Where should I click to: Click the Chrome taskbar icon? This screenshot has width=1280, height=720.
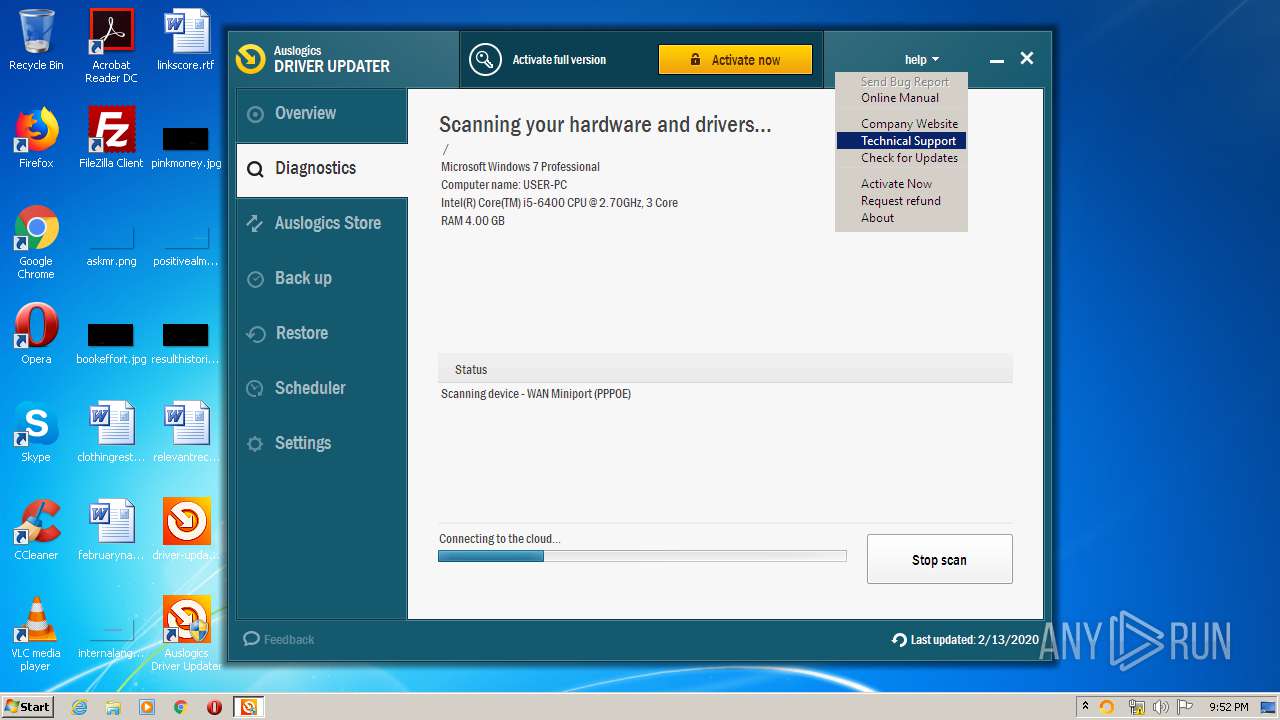pyautogui.click(x=181, y=707)
